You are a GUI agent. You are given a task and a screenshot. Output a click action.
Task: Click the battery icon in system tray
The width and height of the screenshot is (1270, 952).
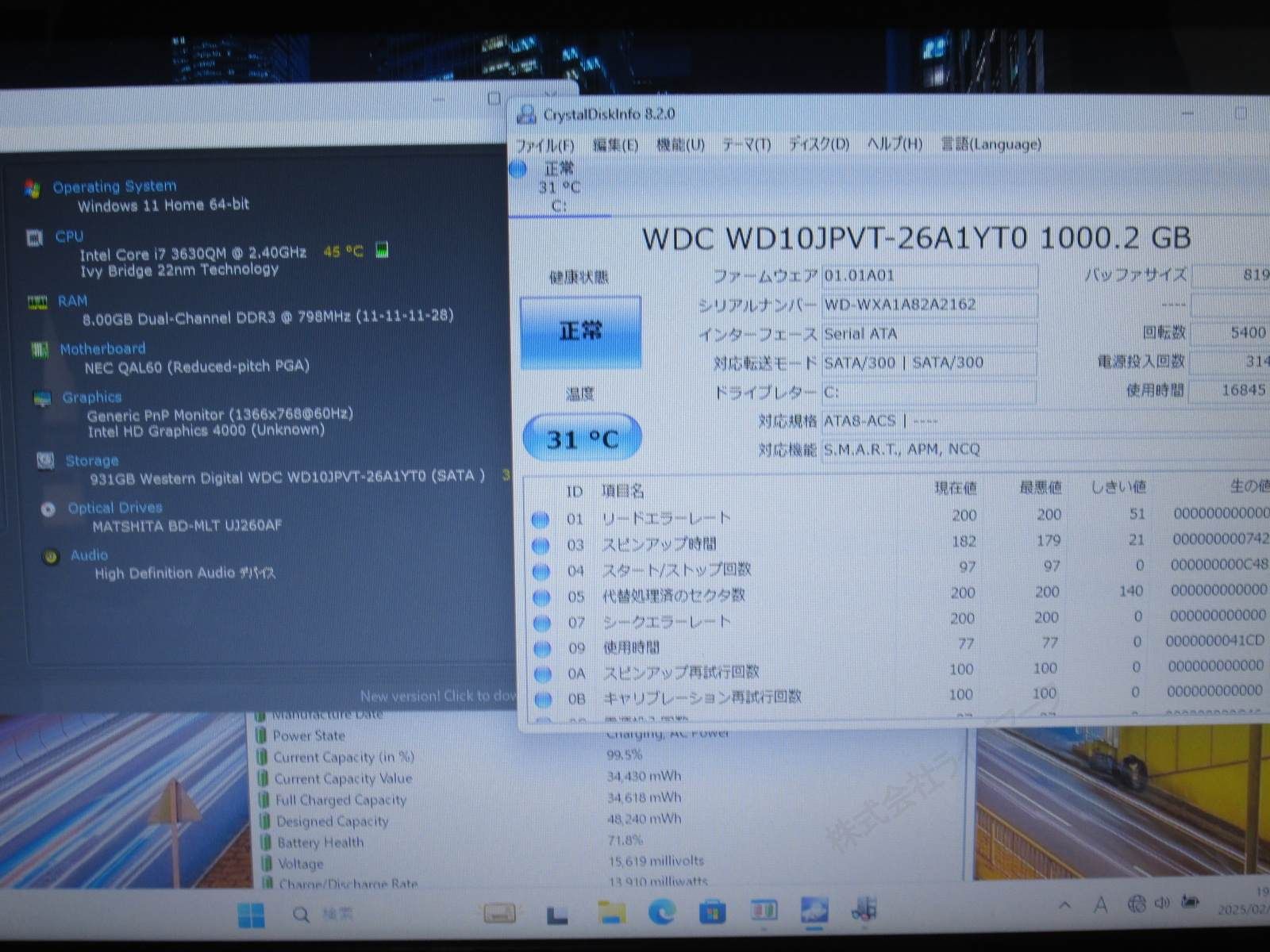(1190, 902)
